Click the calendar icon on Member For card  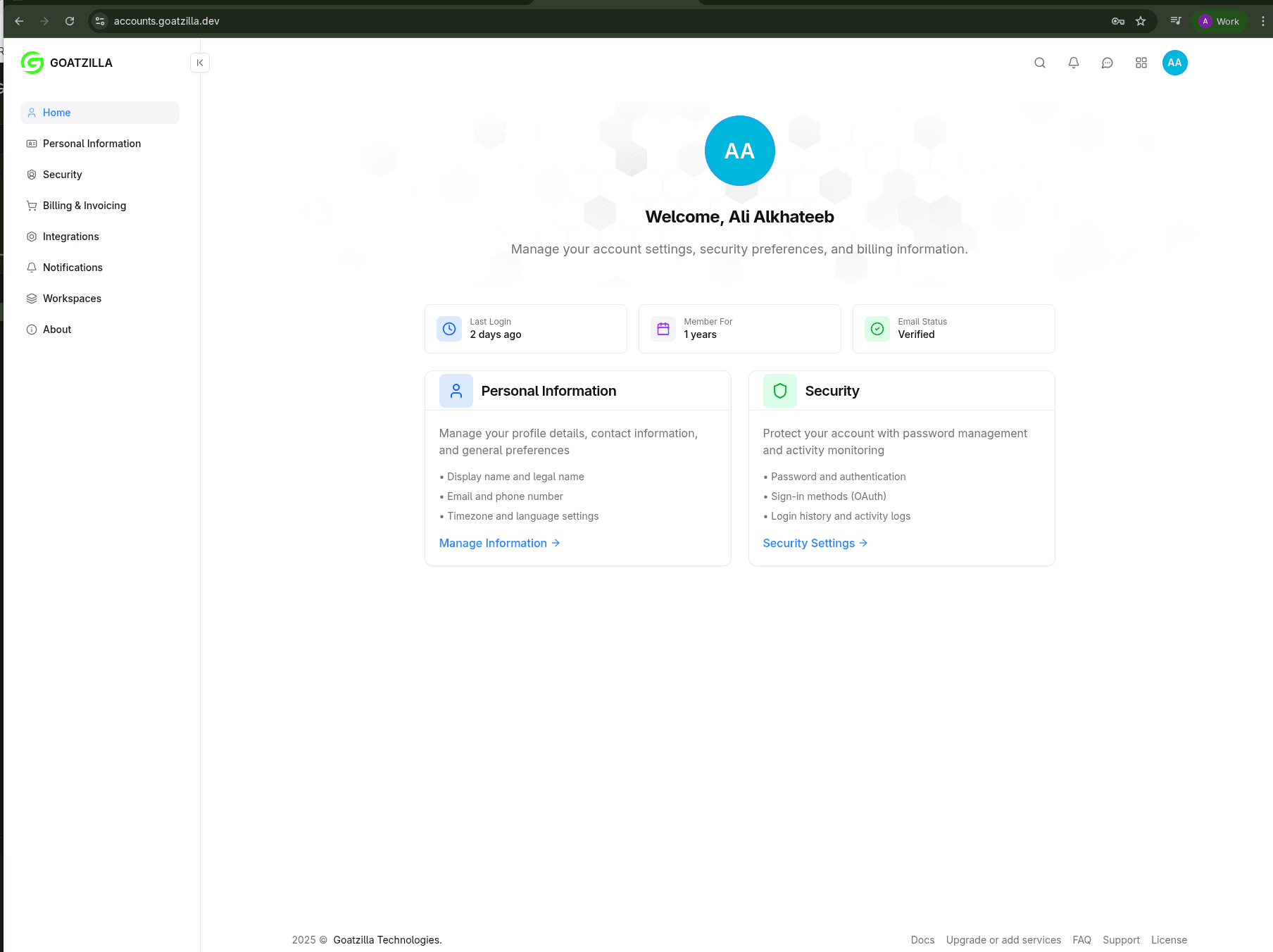[x=663, y=329]
